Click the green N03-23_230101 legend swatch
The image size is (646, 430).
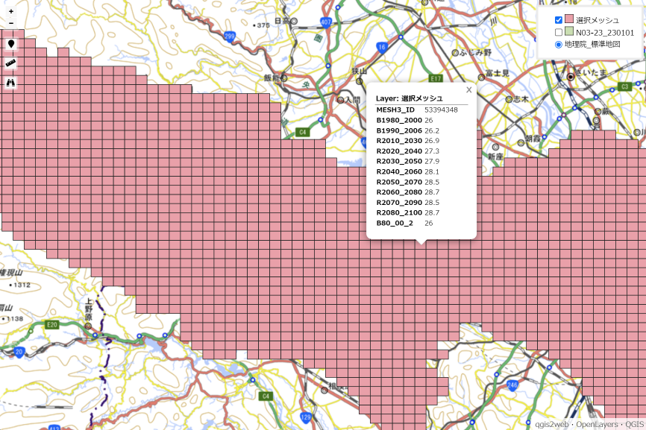(x=569, y=32)
